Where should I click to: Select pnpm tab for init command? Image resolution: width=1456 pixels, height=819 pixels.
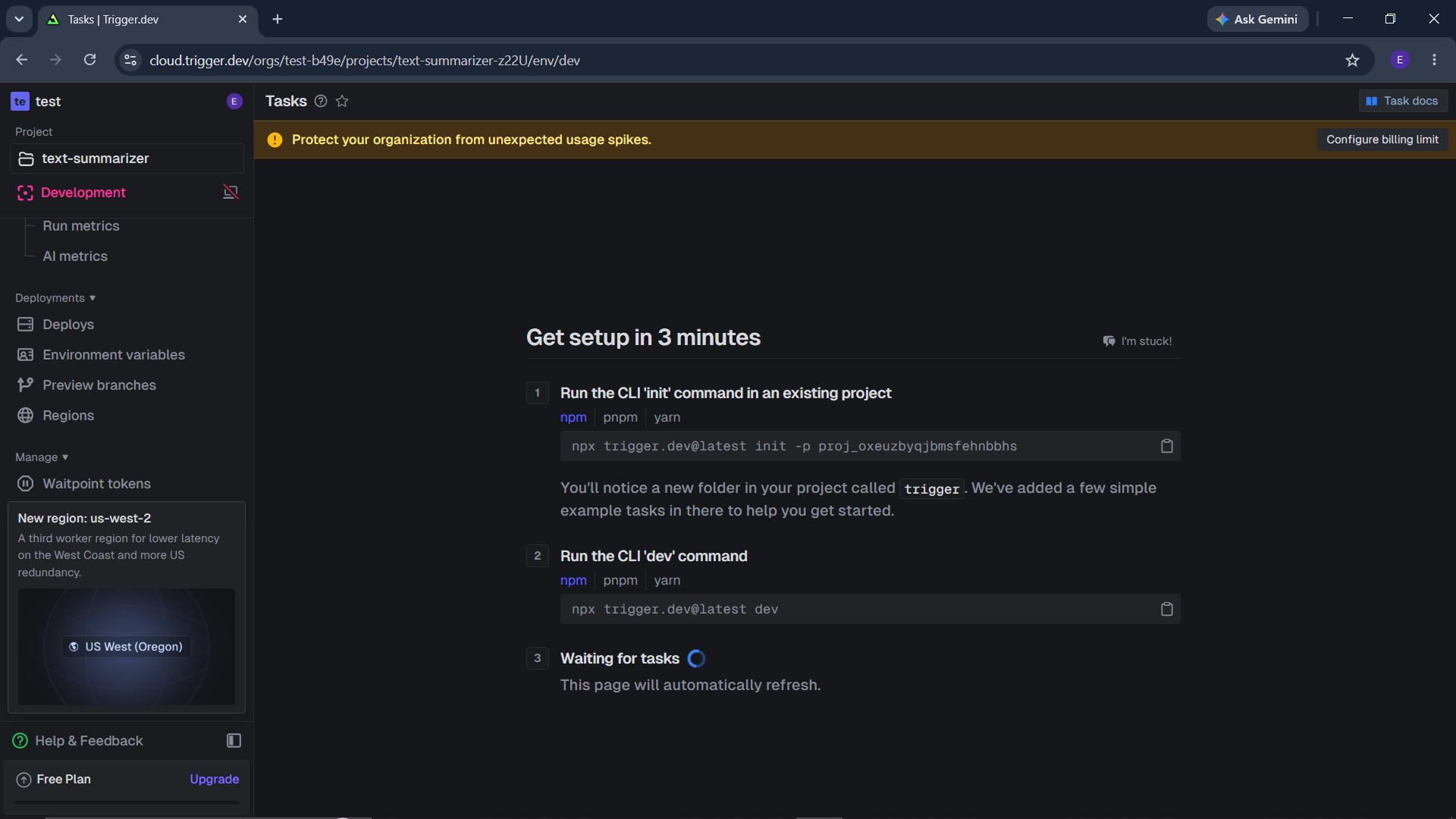[x=620, y=418]
